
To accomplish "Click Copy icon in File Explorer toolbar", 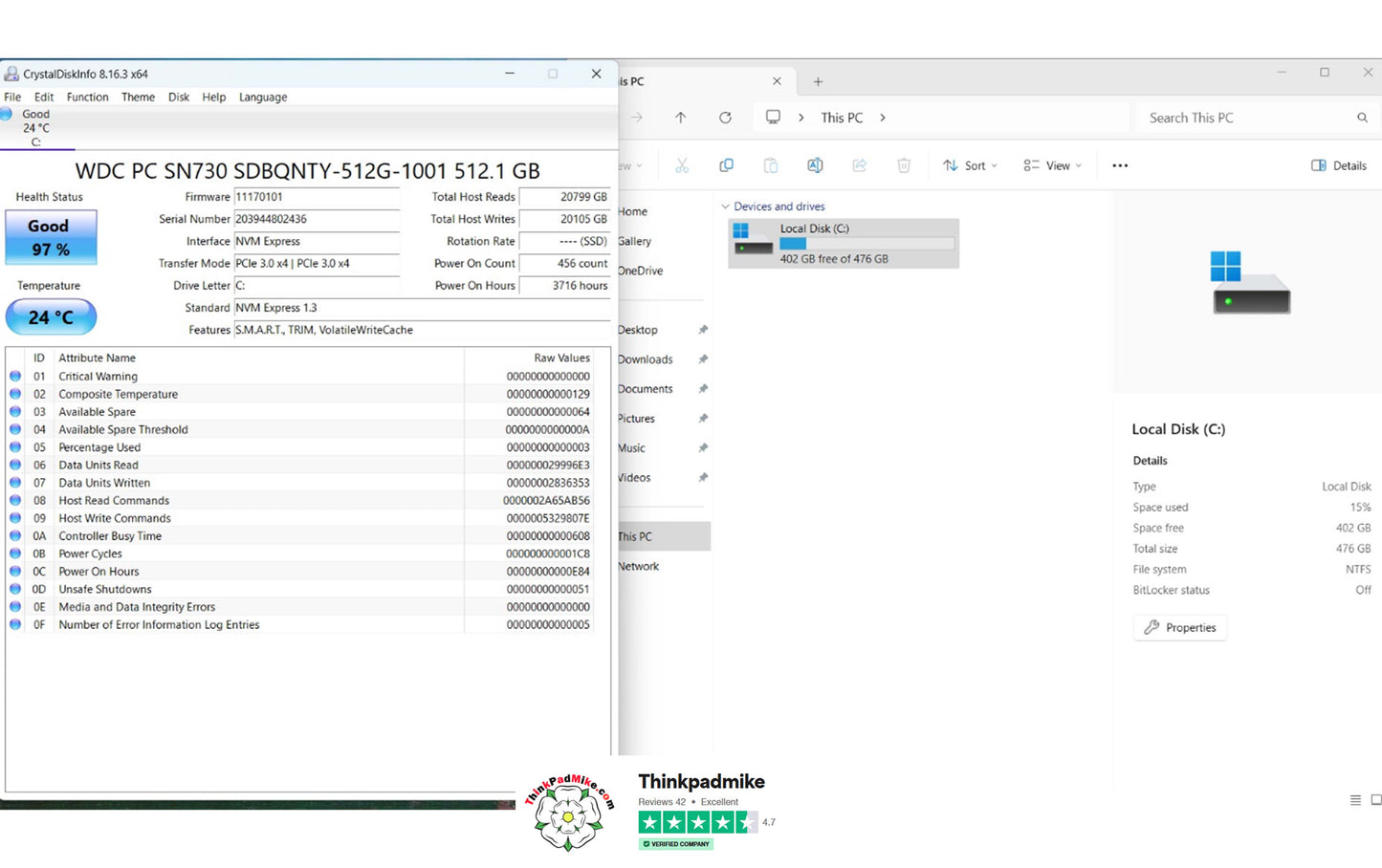I will click(x=726, y=165).
